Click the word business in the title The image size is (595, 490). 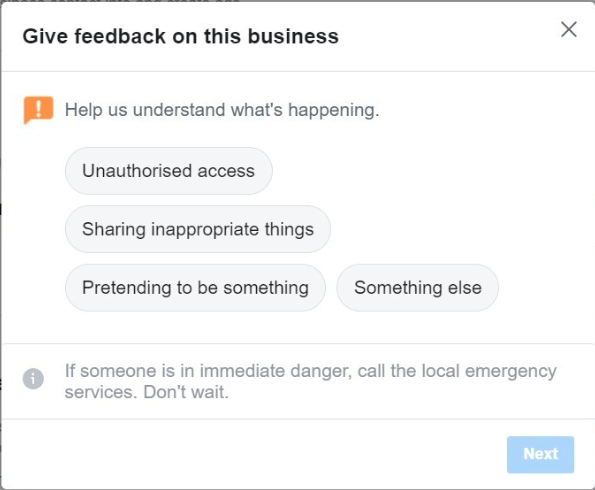(293, 36)
